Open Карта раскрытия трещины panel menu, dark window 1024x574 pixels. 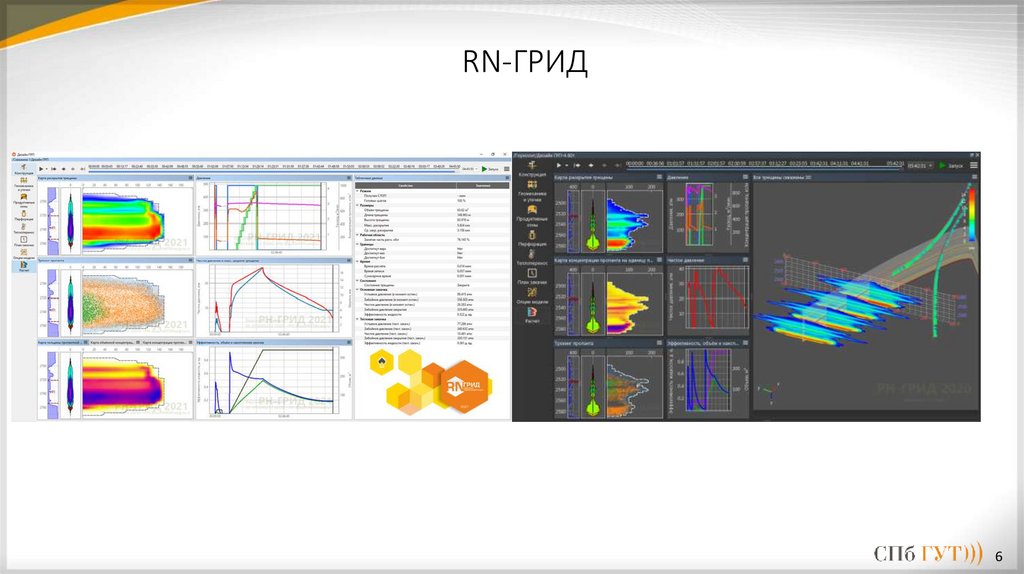(x=659, y=177)
